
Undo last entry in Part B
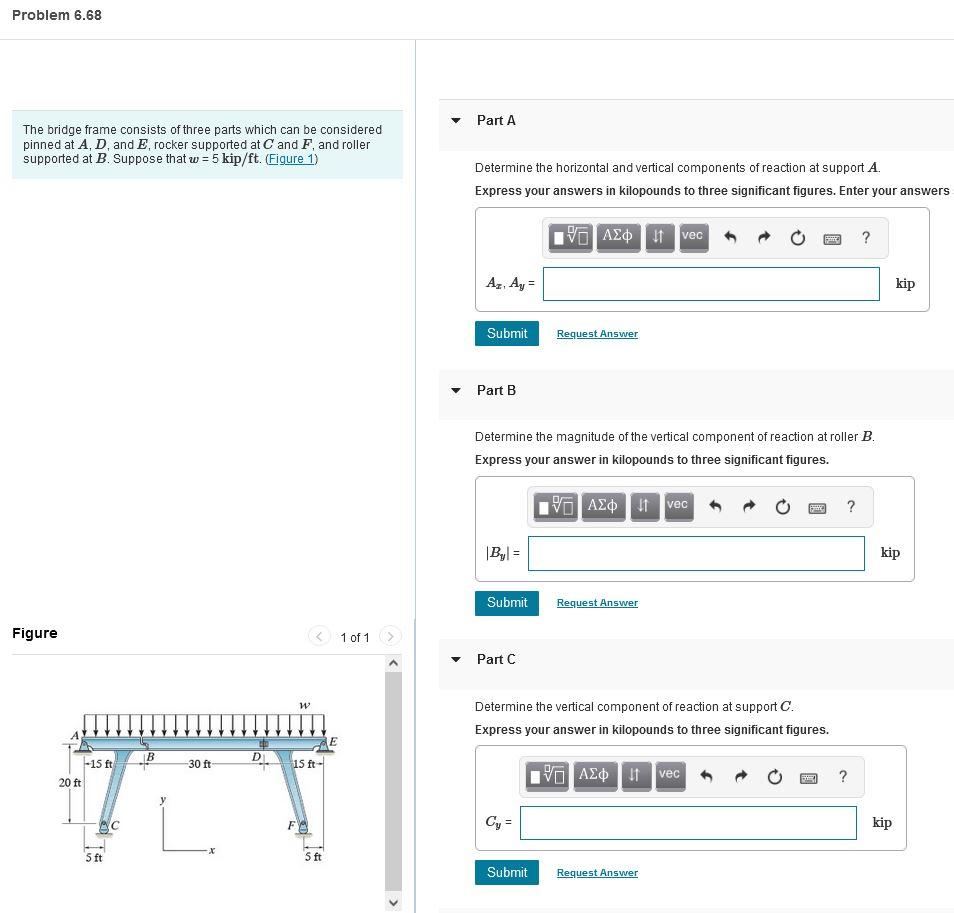pyautogui.click(x=716, y=506)
